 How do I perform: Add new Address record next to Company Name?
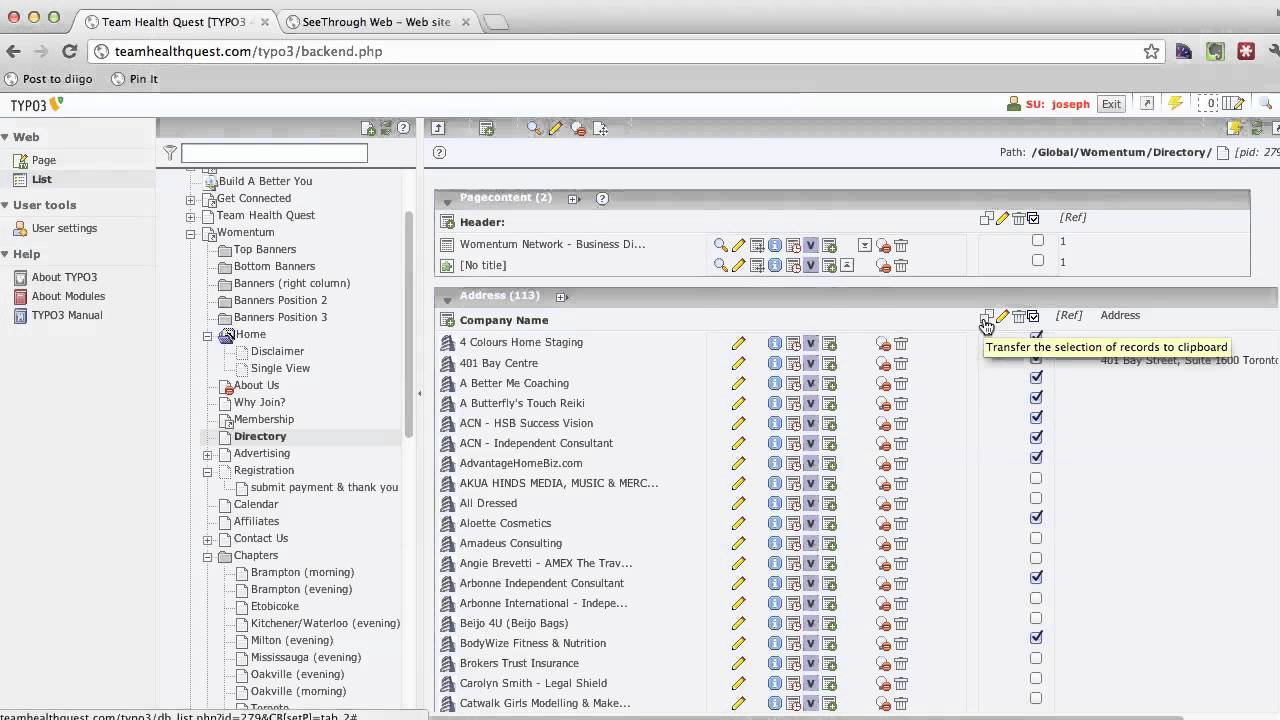(448, 320)
